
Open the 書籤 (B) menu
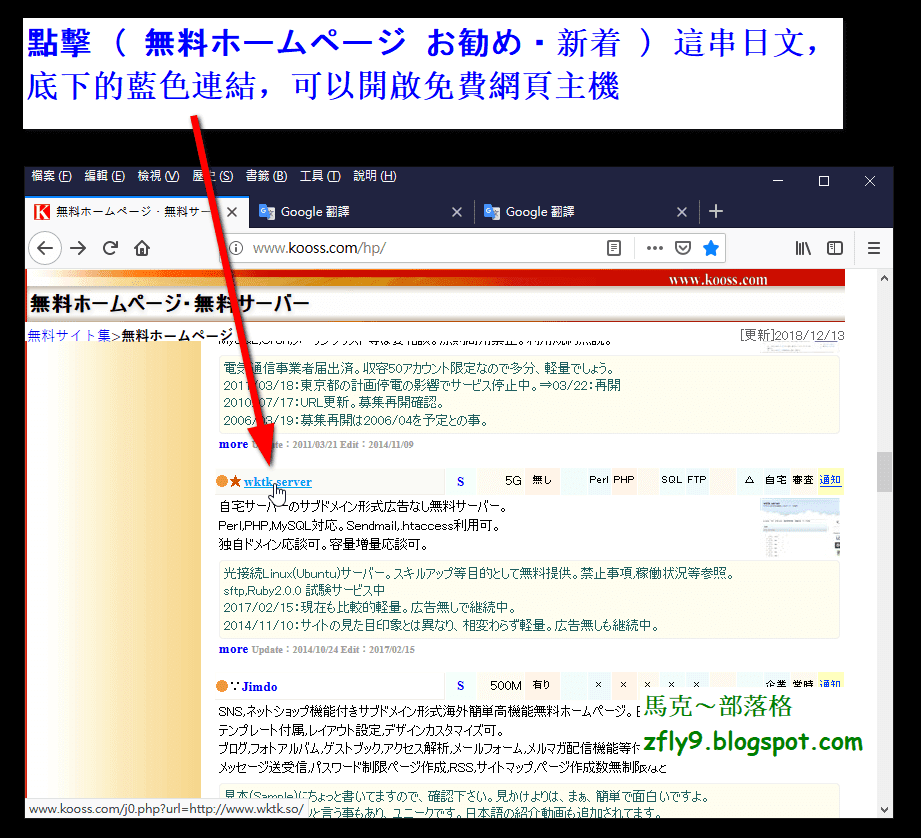[x=266, y=176]
